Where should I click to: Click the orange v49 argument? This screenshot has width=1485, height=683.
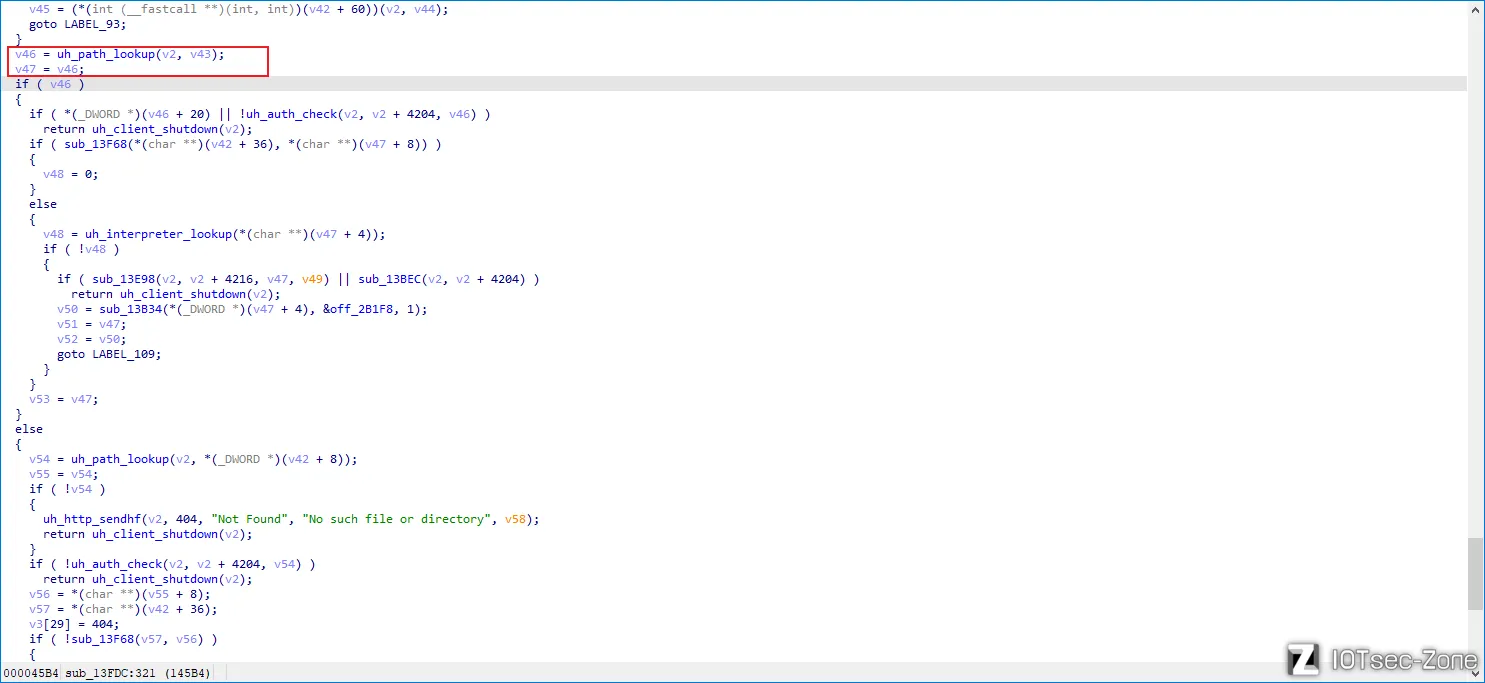[313, 279]
